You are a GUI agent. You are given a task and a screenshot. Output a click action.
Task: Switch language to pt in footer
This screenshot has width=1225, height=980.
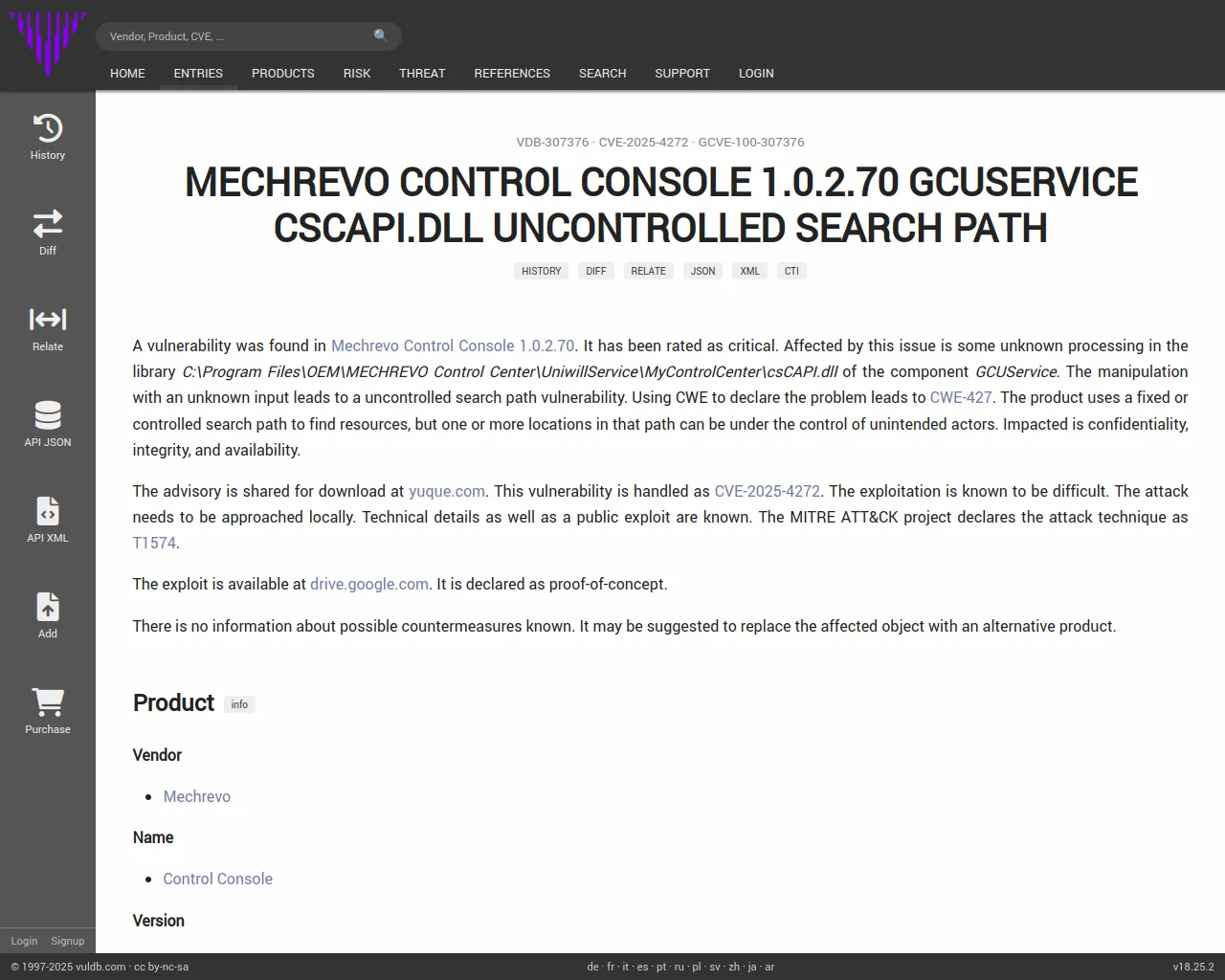pos(661,967)
